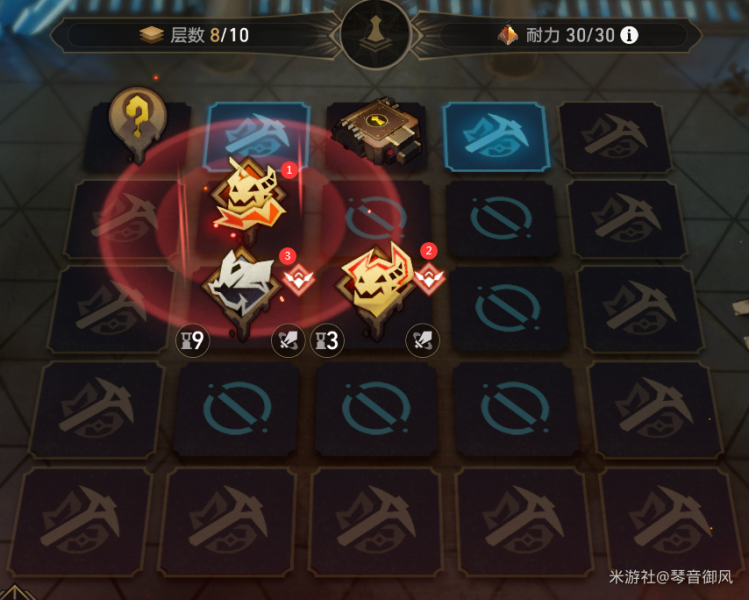Click the stamina crystal icon beside 耐力
749x600 pixels.
click(x=508, y=34)
